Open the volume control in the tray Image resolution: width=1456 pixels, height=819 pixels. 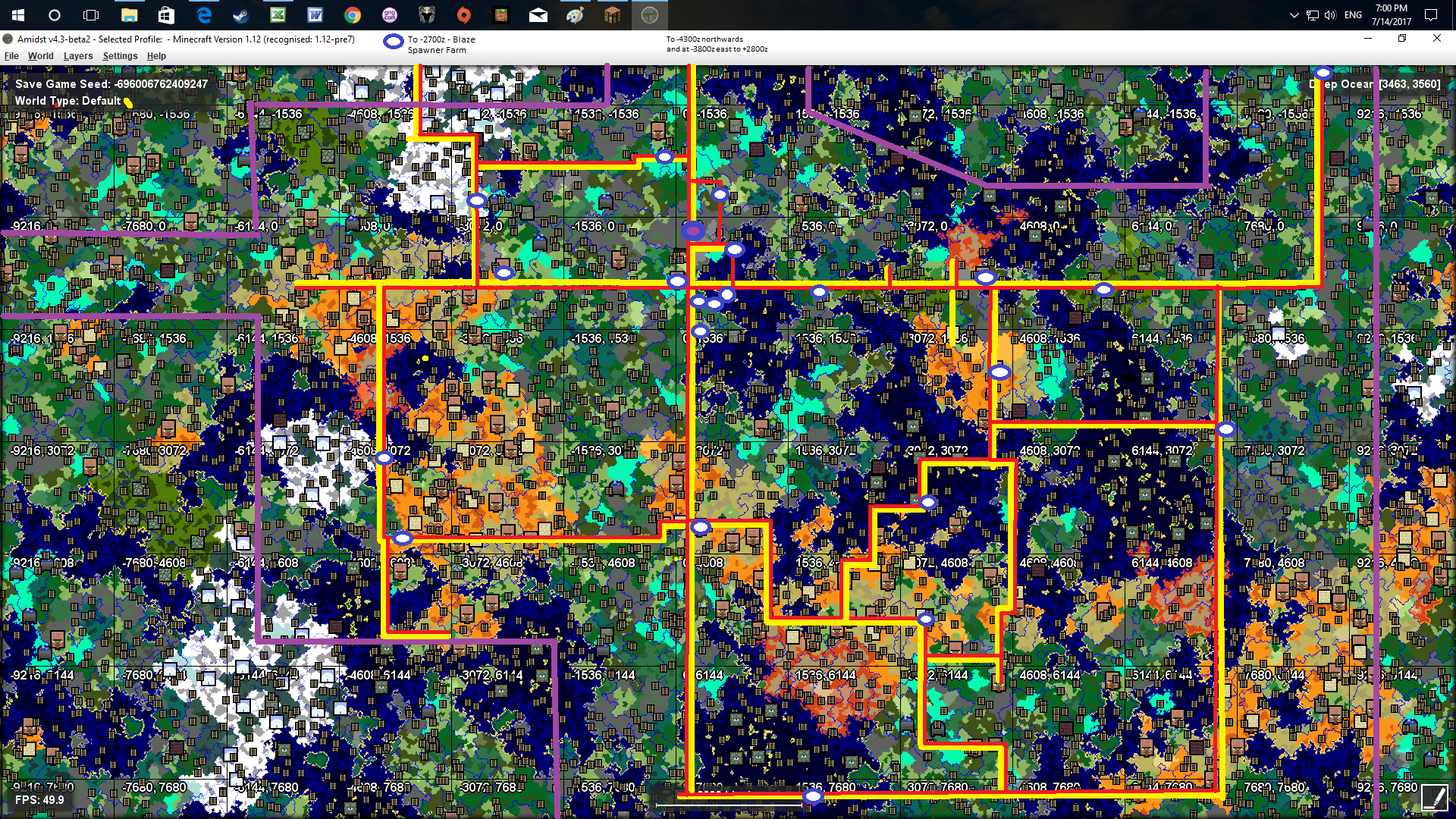[1329, 15]
